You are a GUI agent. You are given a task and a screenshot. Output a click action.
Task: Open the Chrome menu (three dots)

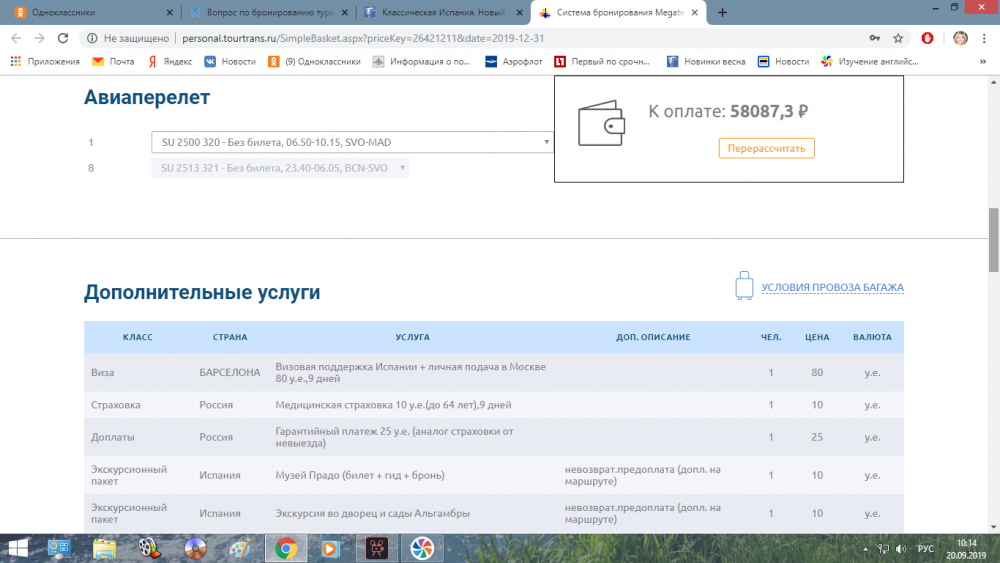point(986,38)
